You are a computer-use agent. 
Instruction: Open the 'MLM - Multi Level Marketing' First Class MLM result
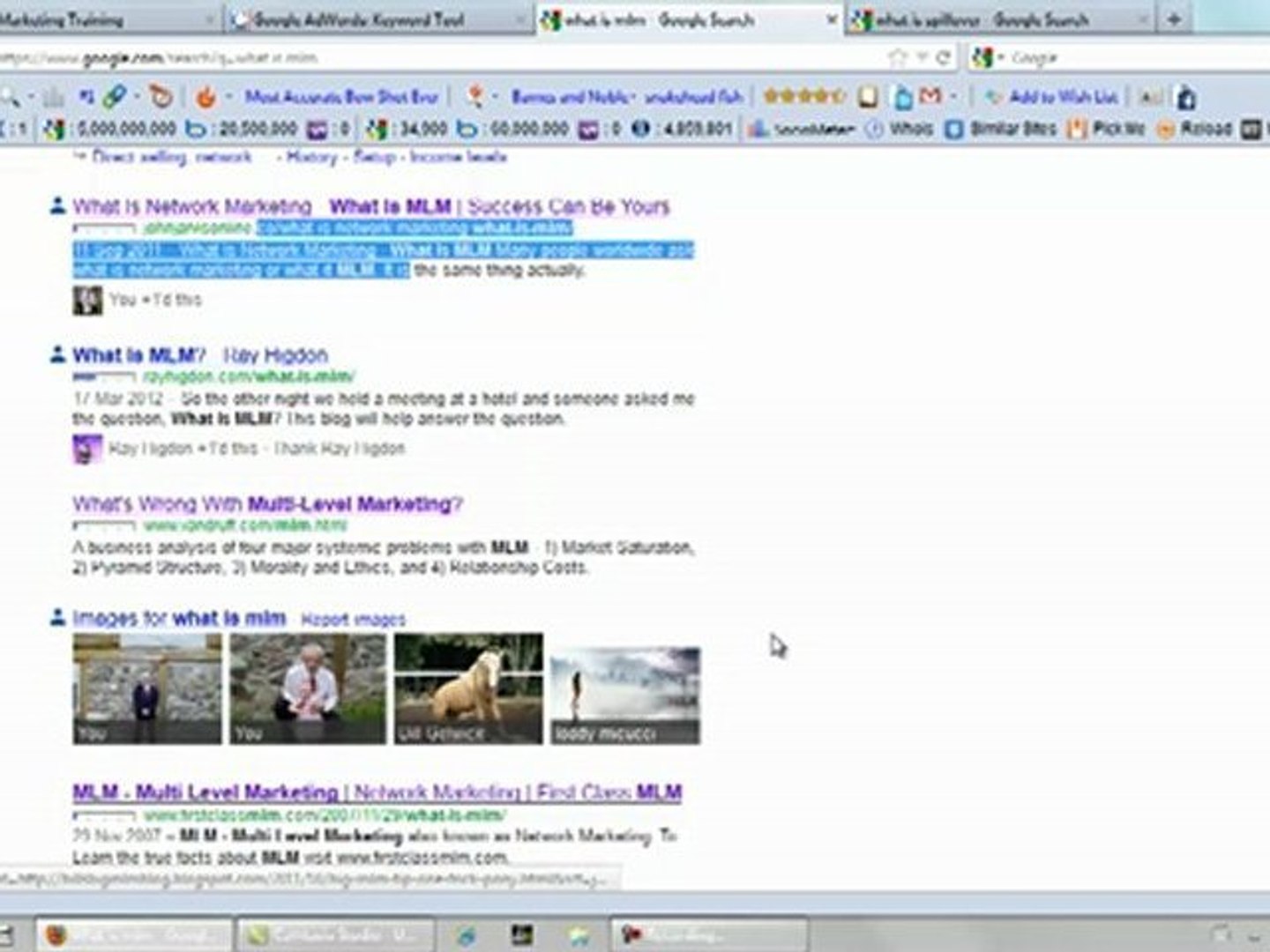pyautogui.click(x=377, y=792)
